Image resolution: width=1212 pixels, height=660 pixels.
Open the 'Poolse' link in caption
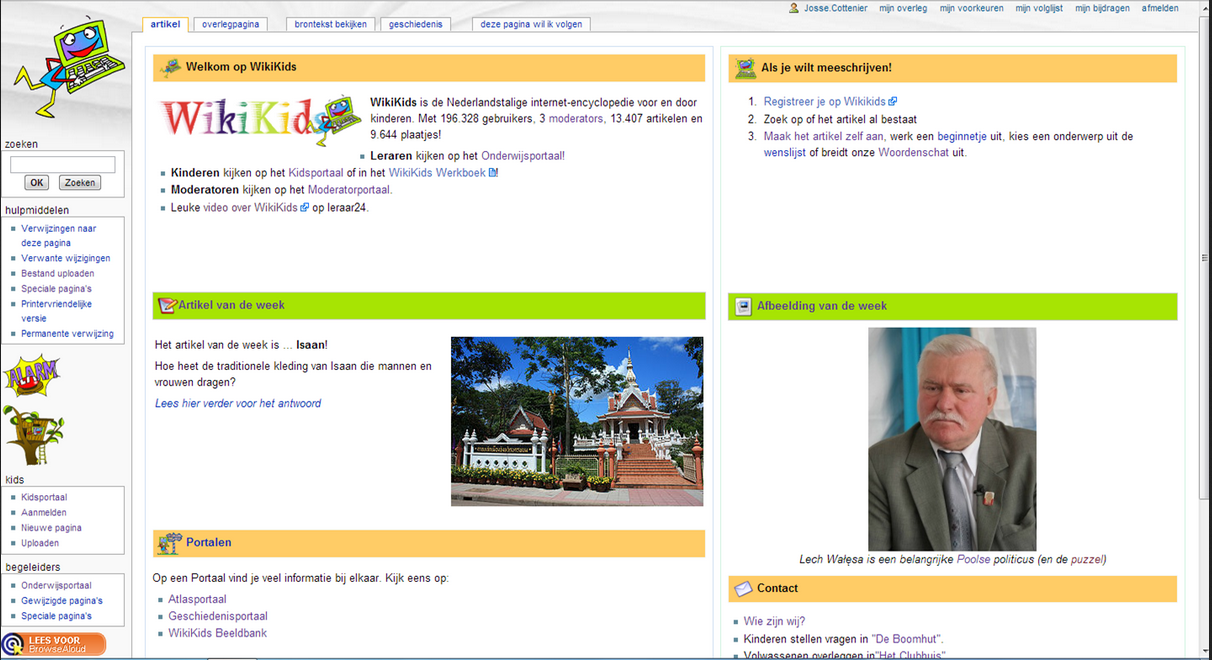pyautogui.click(x=973, y=560)
